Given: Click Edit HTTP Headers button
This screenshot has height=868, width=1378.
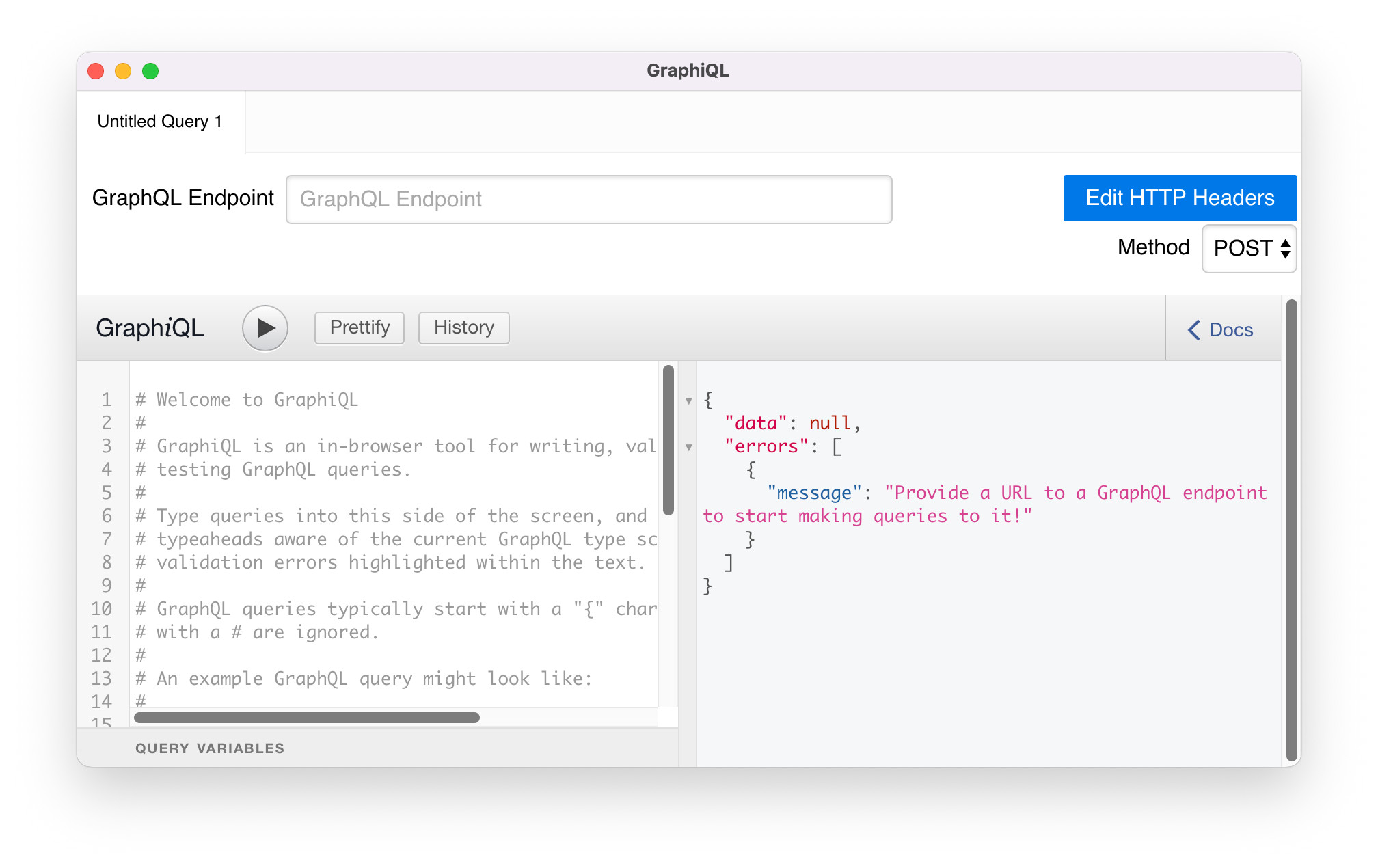Looking at the screenshot, I should click(x=1180, y=198).
